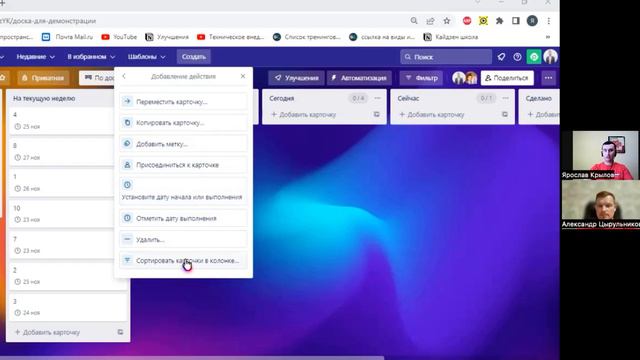Choose 'Добавить метку...' action
640x360 pixels.
point(183,144)
